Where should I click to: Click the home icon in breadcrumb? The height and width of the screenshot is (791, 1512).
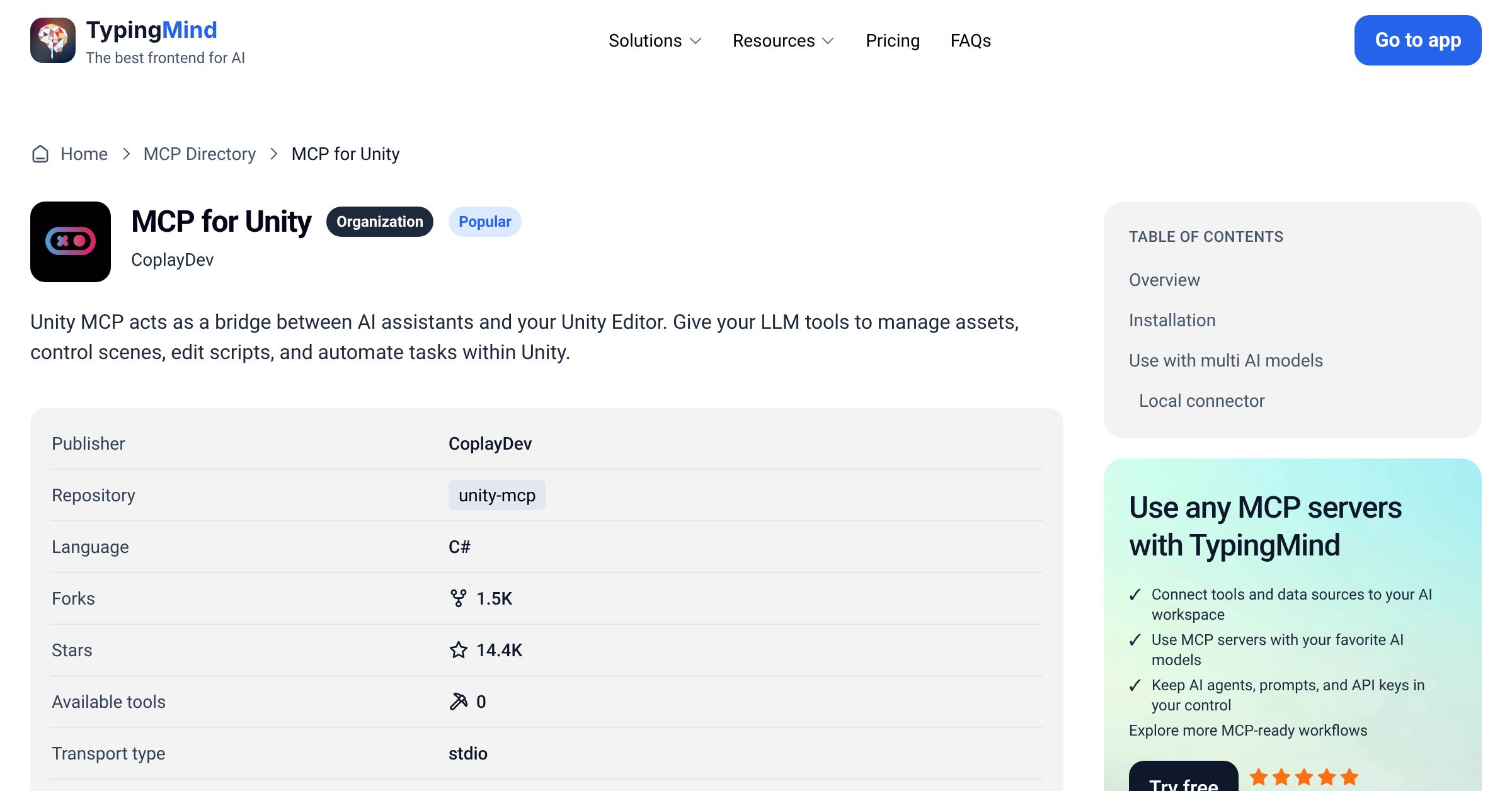tap(40, 154)
